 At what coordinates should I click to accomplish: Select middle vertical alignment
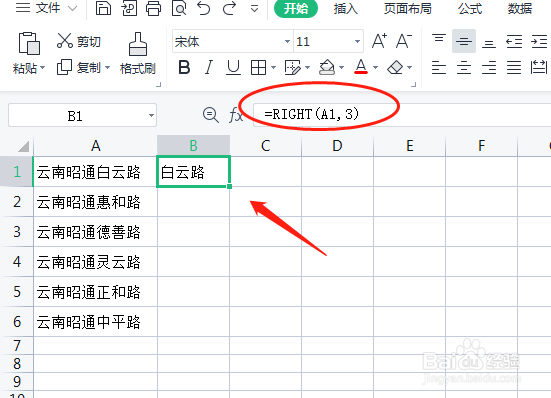click(x=464, y=41)
